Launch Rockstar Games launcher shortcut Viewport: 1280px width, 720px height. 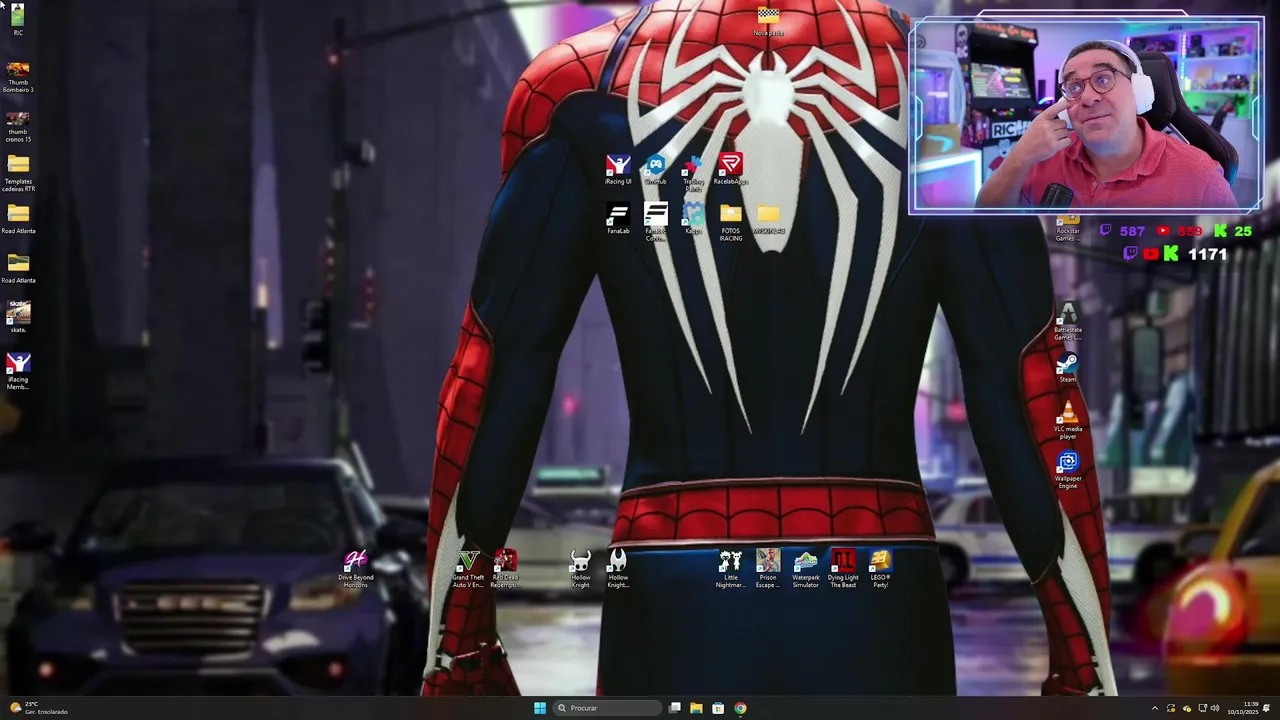(x=1068, y=229)
